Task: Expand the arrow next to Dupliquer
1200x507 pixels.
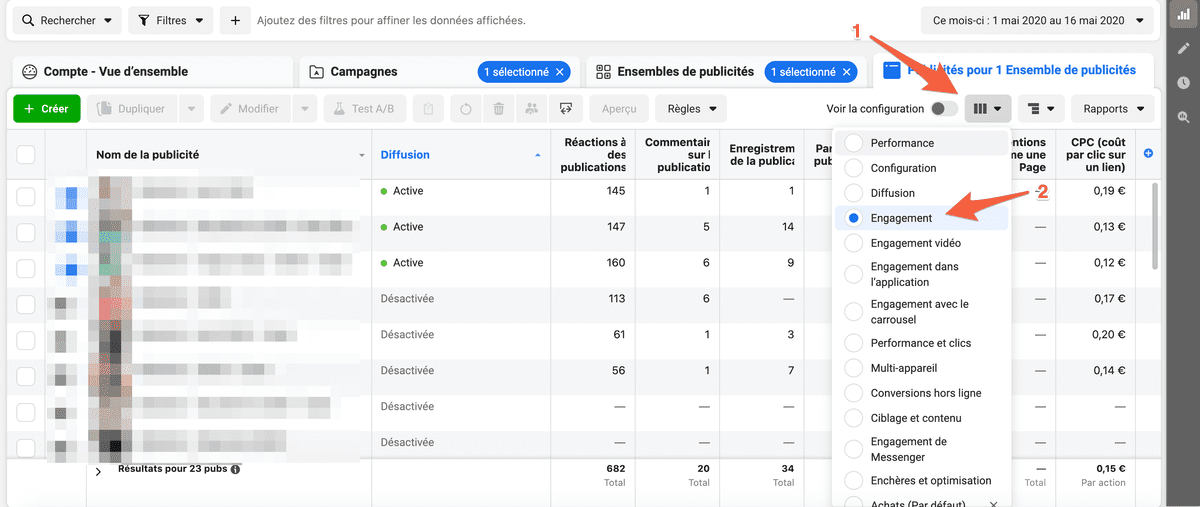Action: coord(191,109)
